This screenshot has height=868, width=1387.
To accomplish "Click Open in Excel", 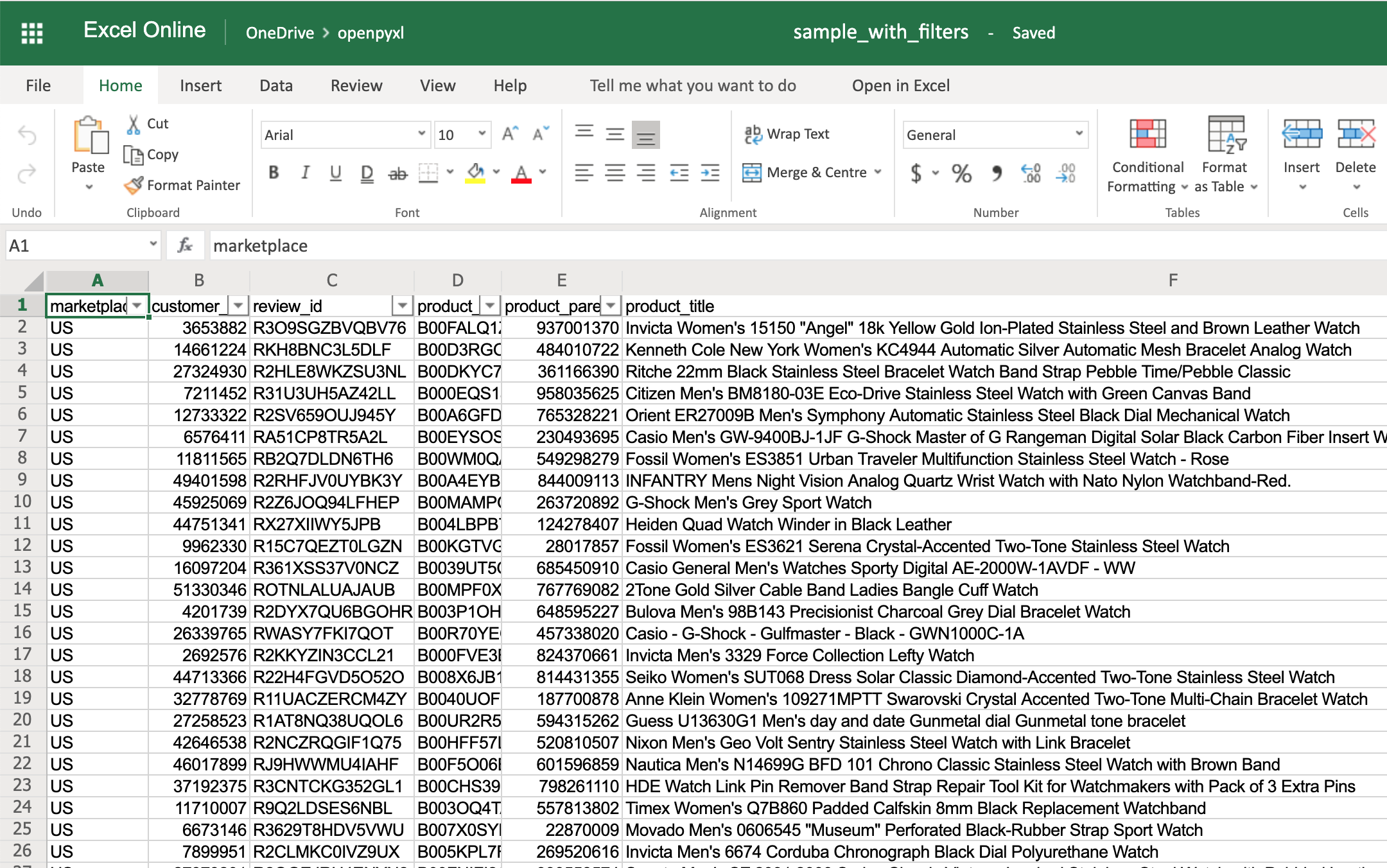I will pyautogui.click(x=901, y=85).
